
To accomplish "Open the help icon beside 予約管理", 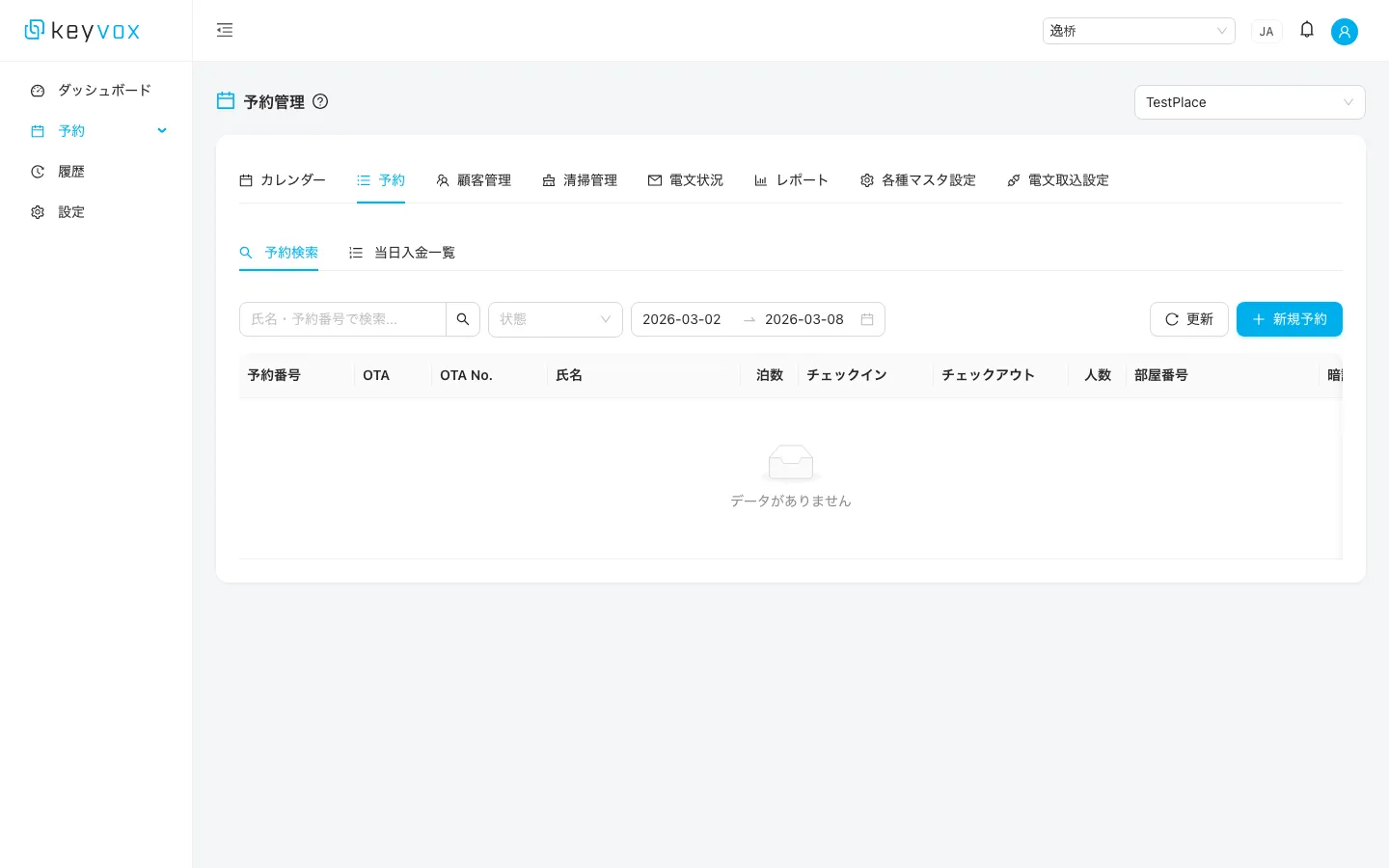I will [x=320, y=101].
